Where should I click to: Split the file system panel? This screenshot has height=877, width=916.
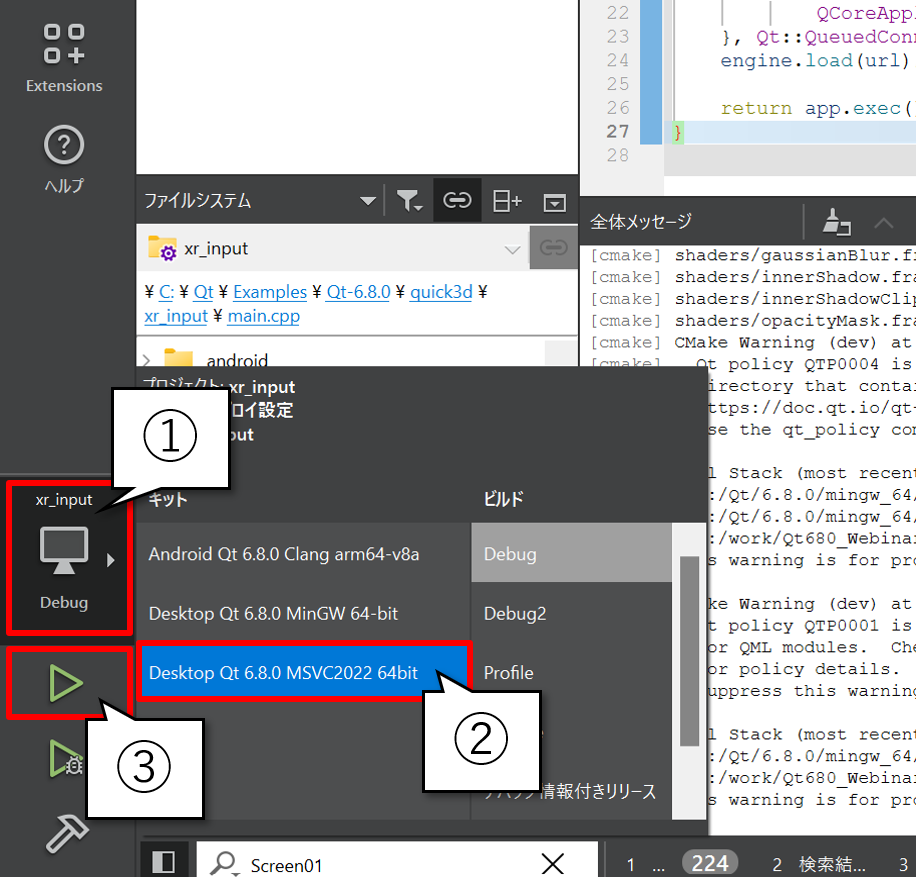point(507,201)
